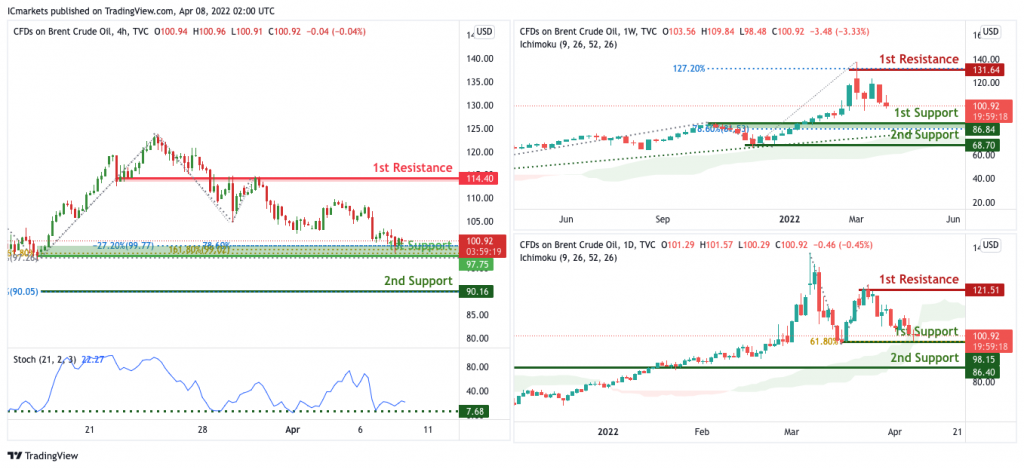
Task: Open the USD currency selector on weekly chart
Action: pos(991,31)
